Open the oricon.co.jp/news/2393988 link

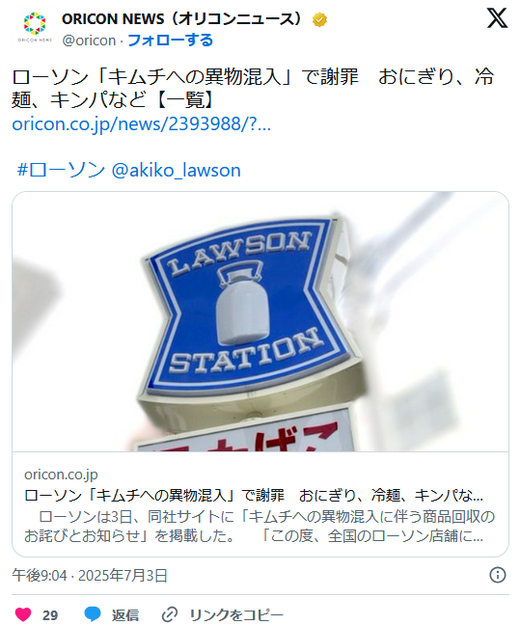tap(141, 124)
